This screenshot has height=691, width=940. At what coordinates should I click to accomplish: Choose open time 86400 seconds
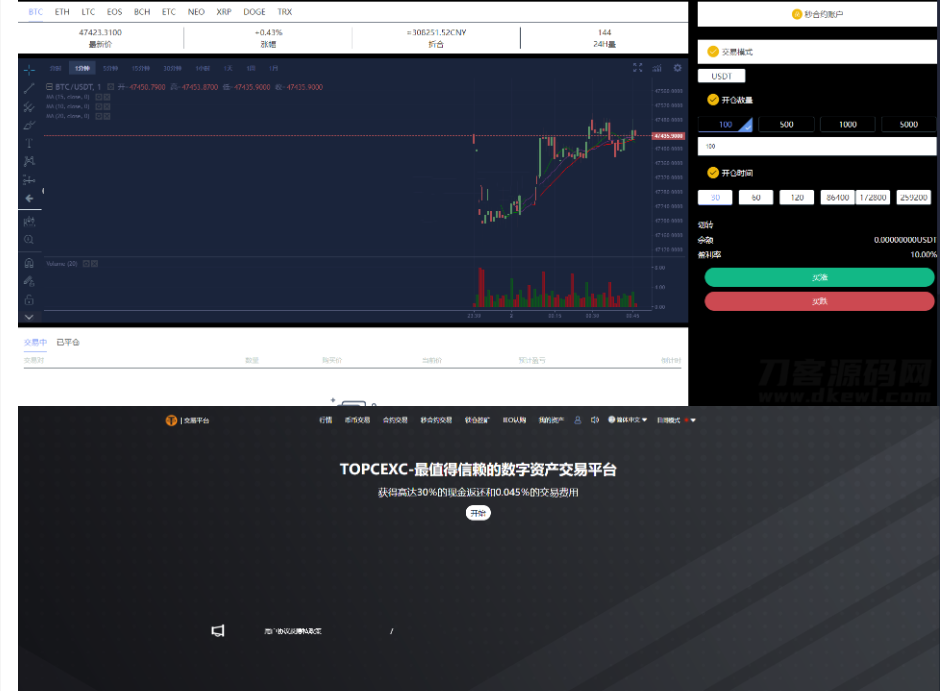(837, 198)
